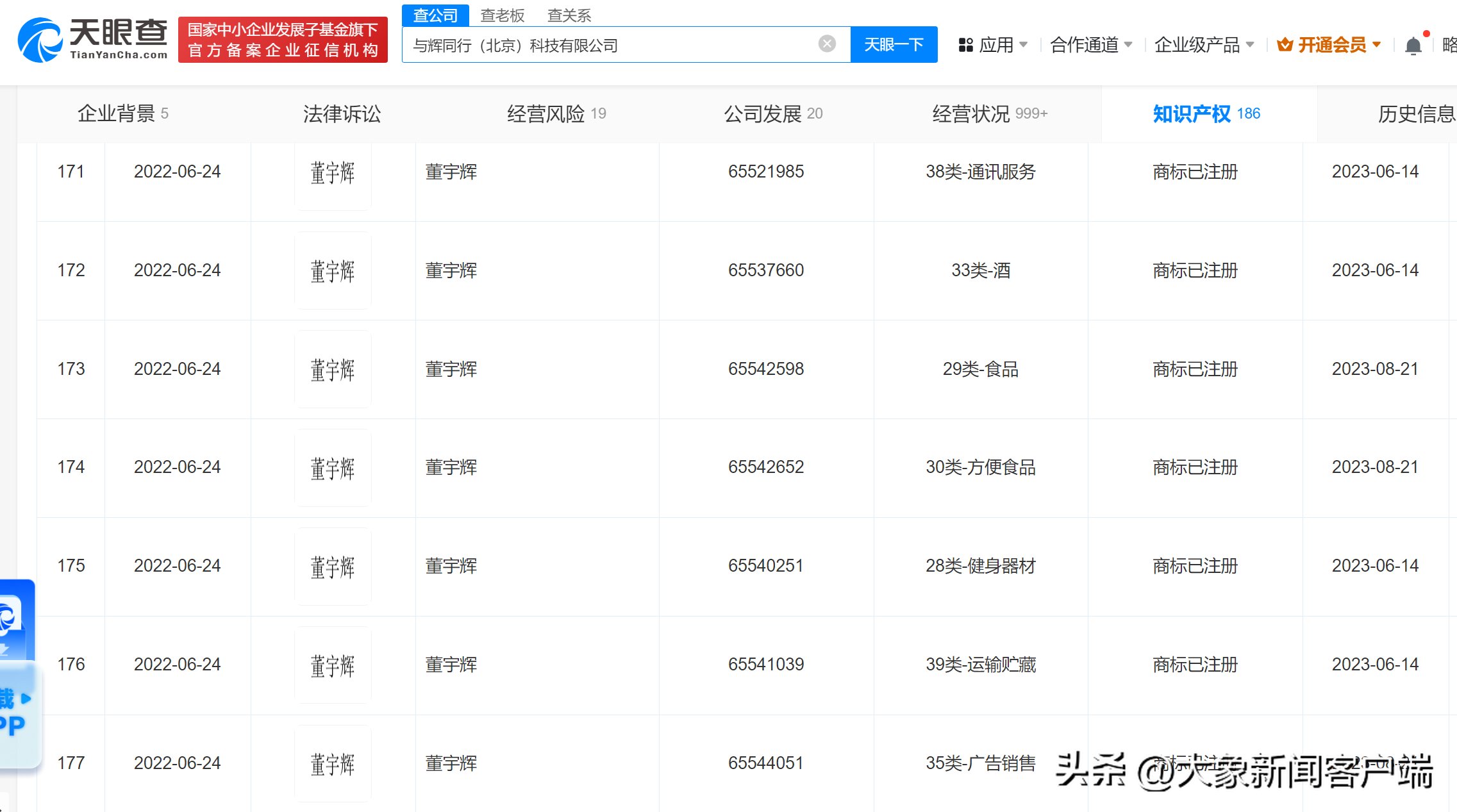Open trademark image in row 171
Screen dimensions: 1457x812
pos(333,172)
